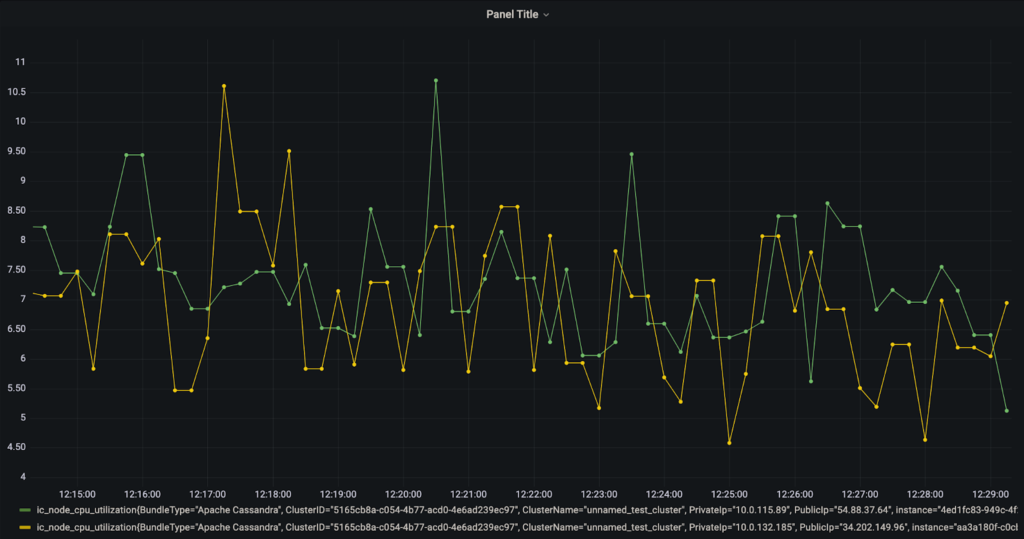Click the green 9.5 spike near 12:23:30
The image size is (1024, 539).
[x=632, y=155]
